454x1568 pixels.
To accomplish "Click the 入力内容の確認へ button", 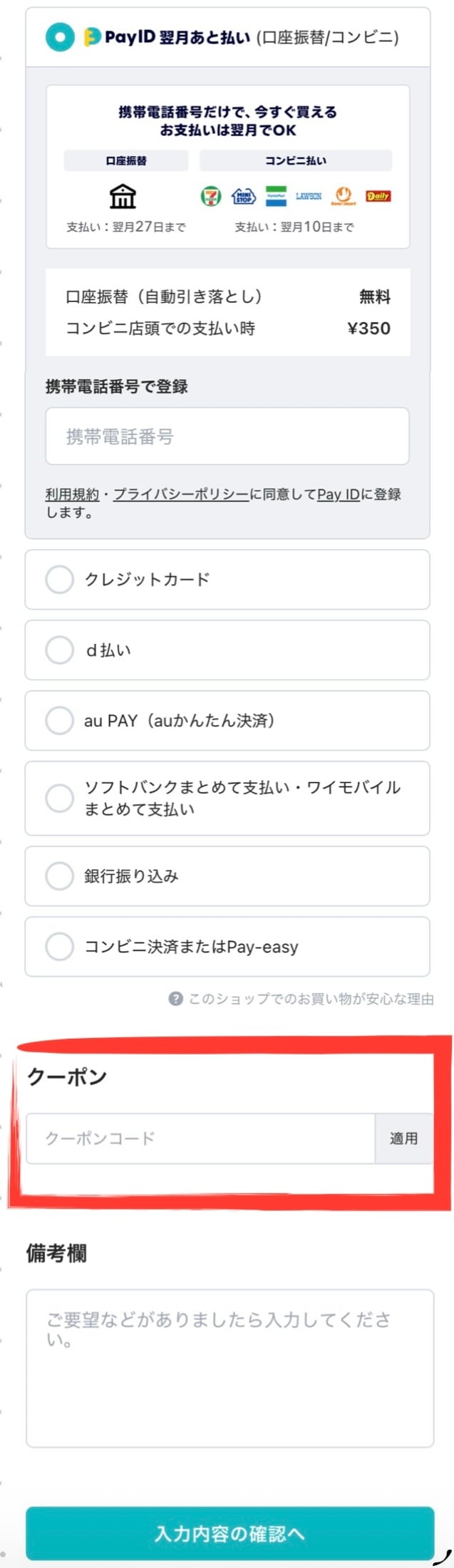I will pos(229,1533).
